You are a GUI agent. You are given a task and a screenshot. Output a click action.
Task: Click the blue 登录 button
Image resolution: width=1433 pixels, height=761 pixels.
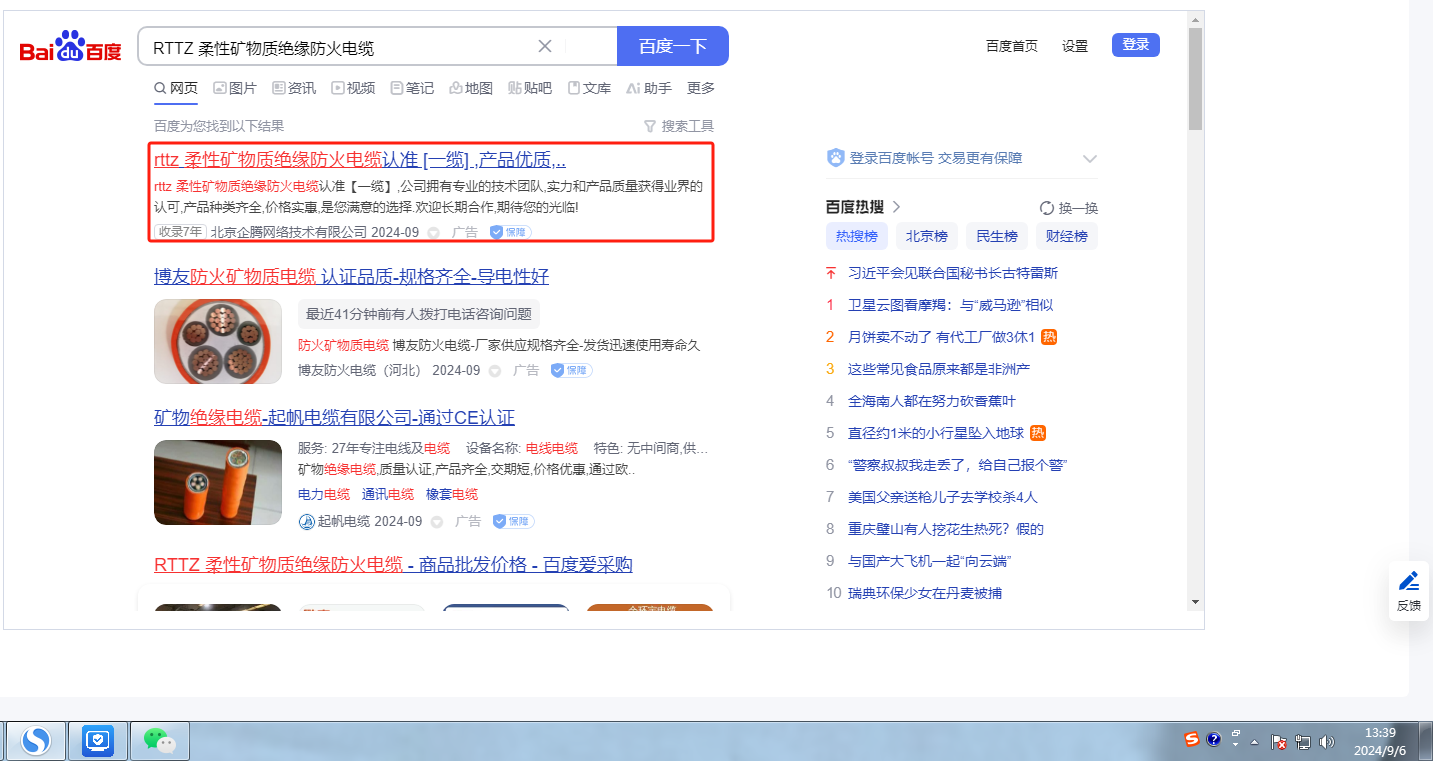[1135, 45]
